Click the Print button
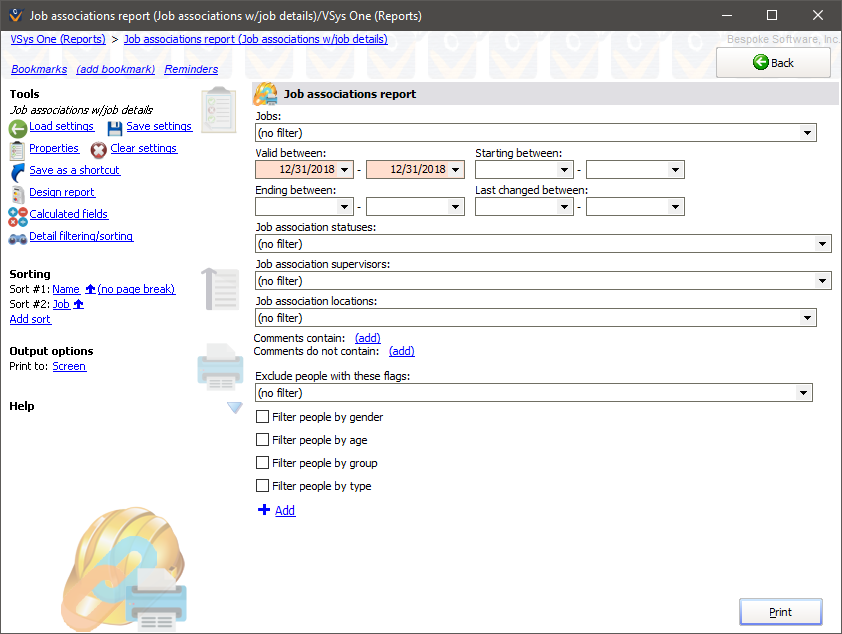This screenshot has height=634, width=842. [x=780, y=611]
